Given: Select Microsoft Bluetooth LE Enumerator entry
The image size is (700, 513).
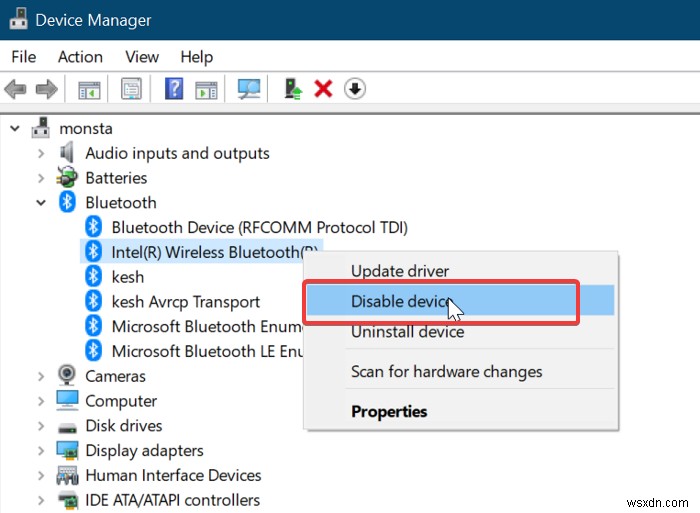Looking at the screenshot, I should 207,351.
